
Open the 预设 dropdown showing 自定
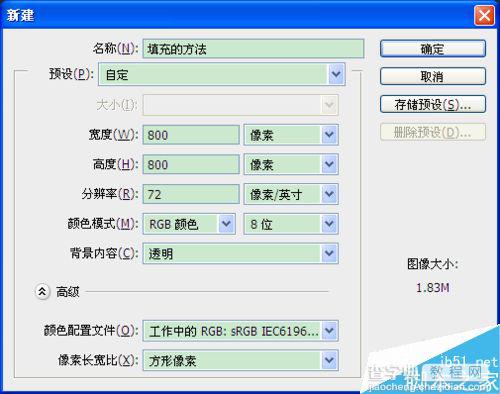click(222, 74)
